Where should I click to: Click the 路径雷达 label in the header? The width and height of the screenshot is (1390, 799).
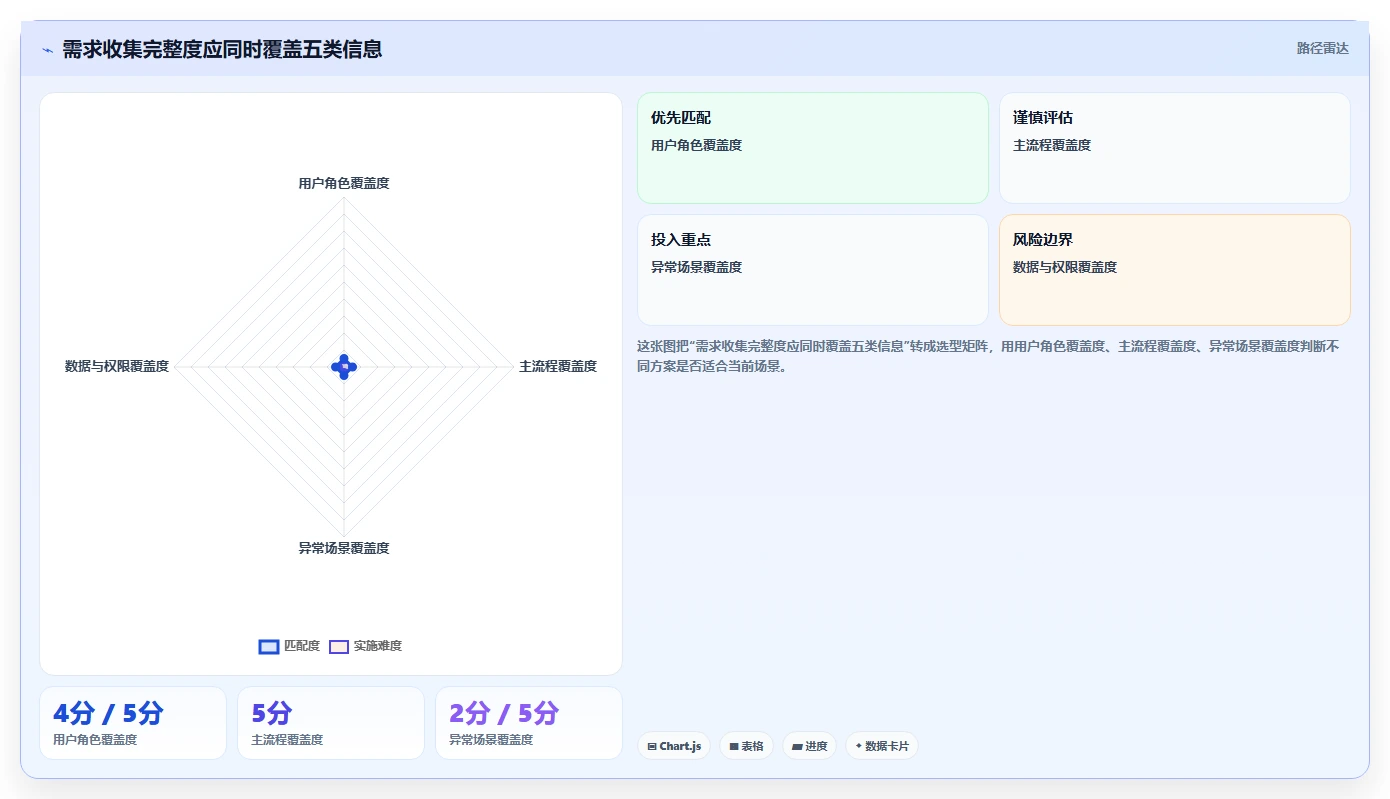click(1322, 48)
